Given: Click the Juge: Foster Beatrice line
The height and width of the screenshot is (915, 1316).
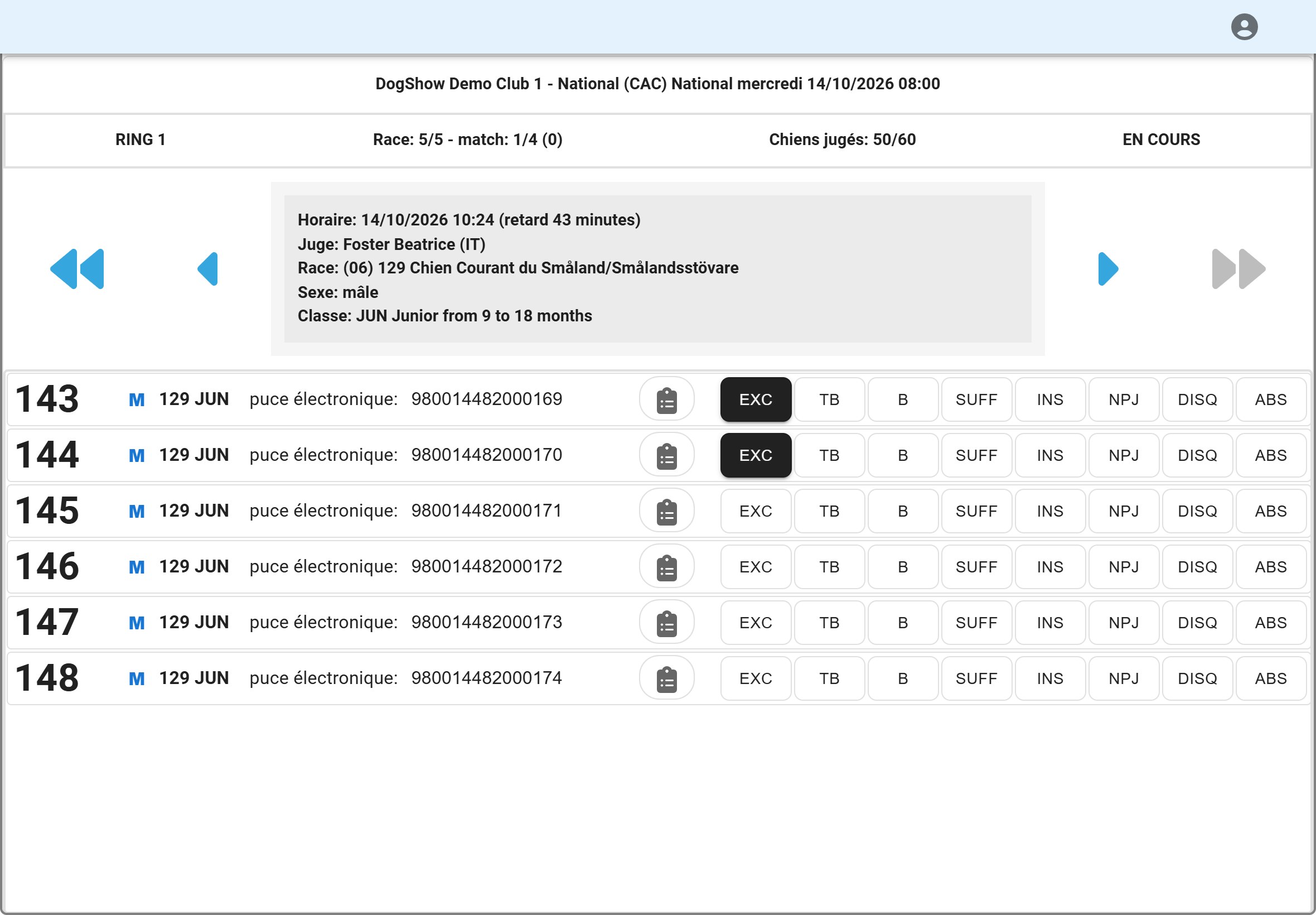Looking at the screenshot, I should pyautogui.click(x=391, y=244).
